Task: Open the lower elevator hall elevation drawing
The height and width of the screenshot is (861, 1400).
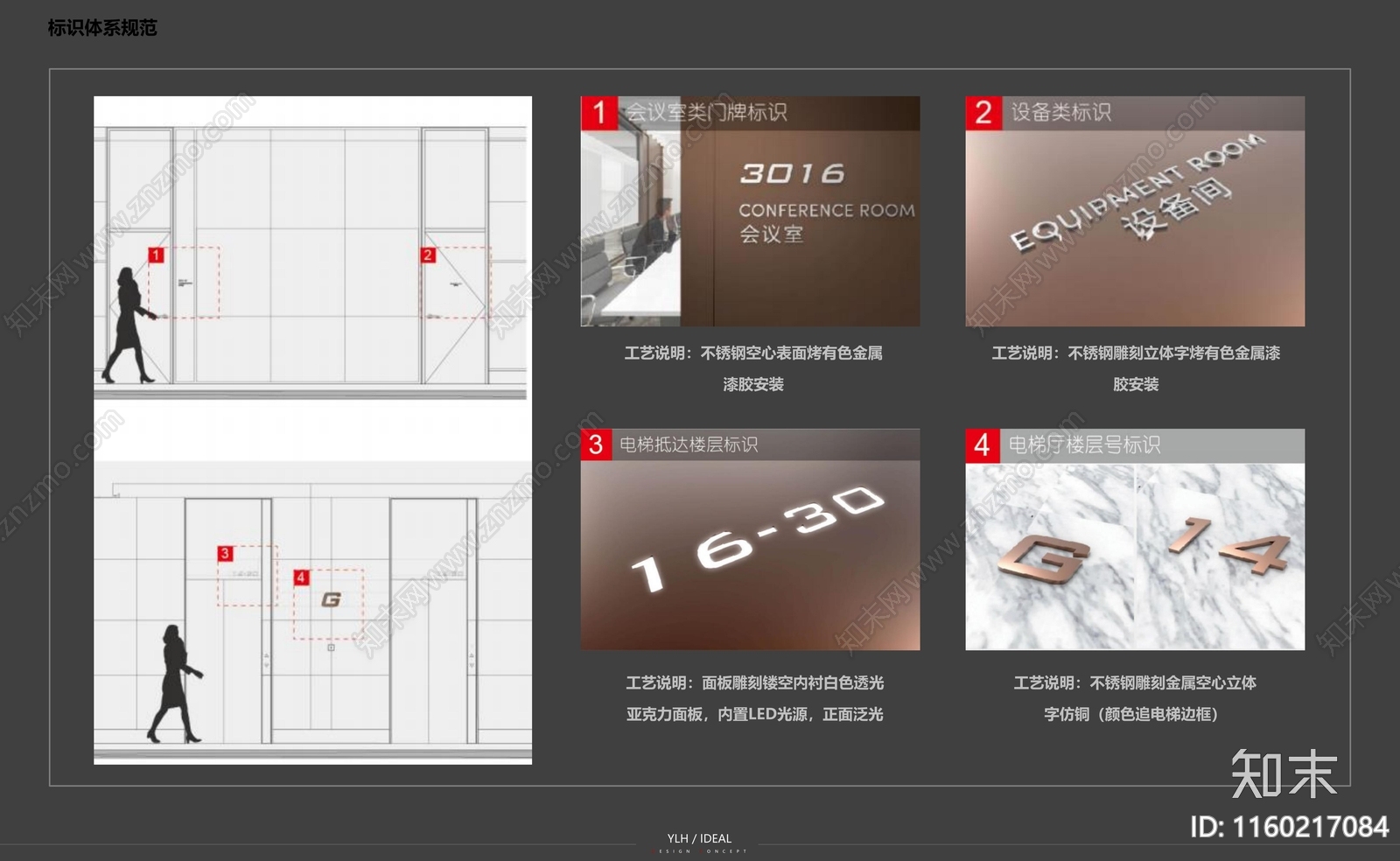Action: pyautogui.click(x=312, y=612)
